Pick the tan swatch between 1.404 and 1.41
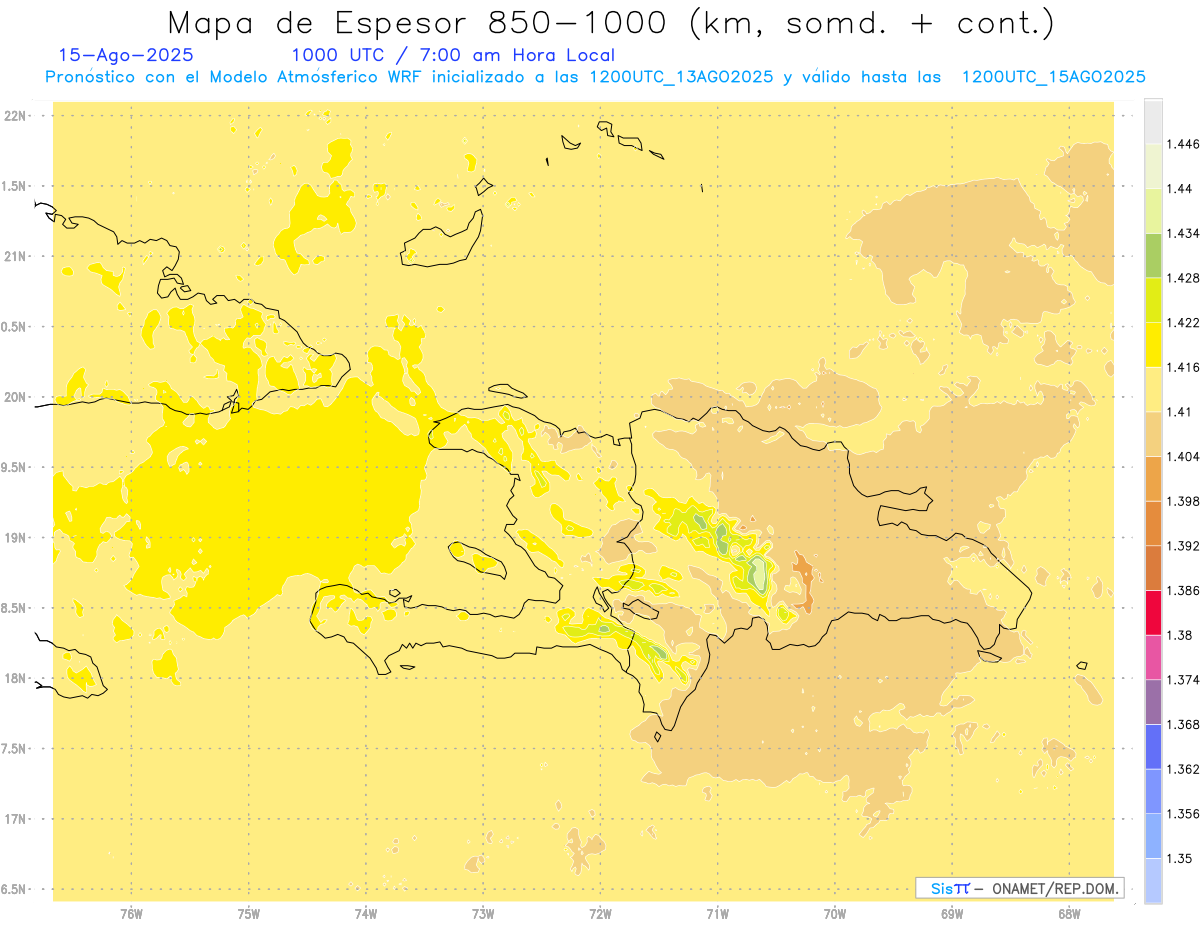Screen dimensions: 1200x927 (x=1153, y=434)
